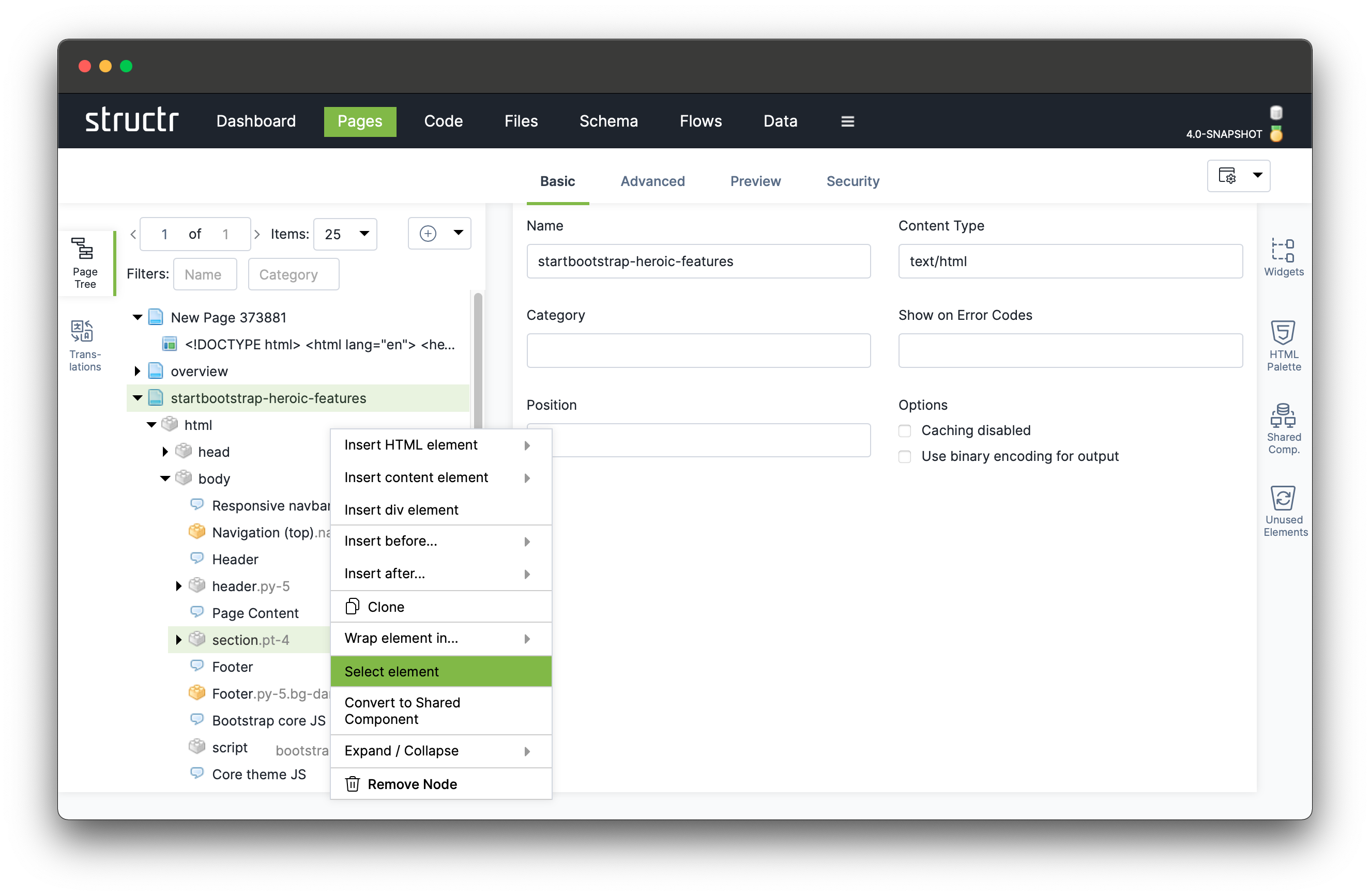Open the page preview settings icon
This screenshot has height=896, width=1370.
coord(1229,176)
